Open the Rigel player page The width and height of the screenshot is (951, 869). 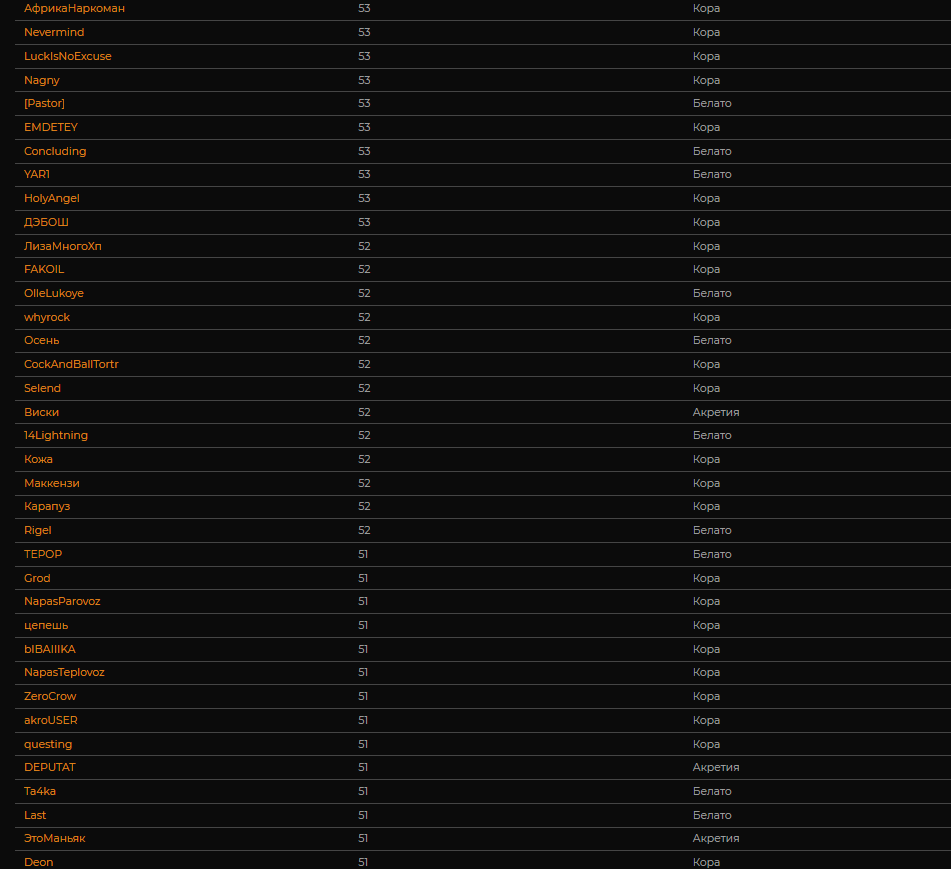click(38, 530)
